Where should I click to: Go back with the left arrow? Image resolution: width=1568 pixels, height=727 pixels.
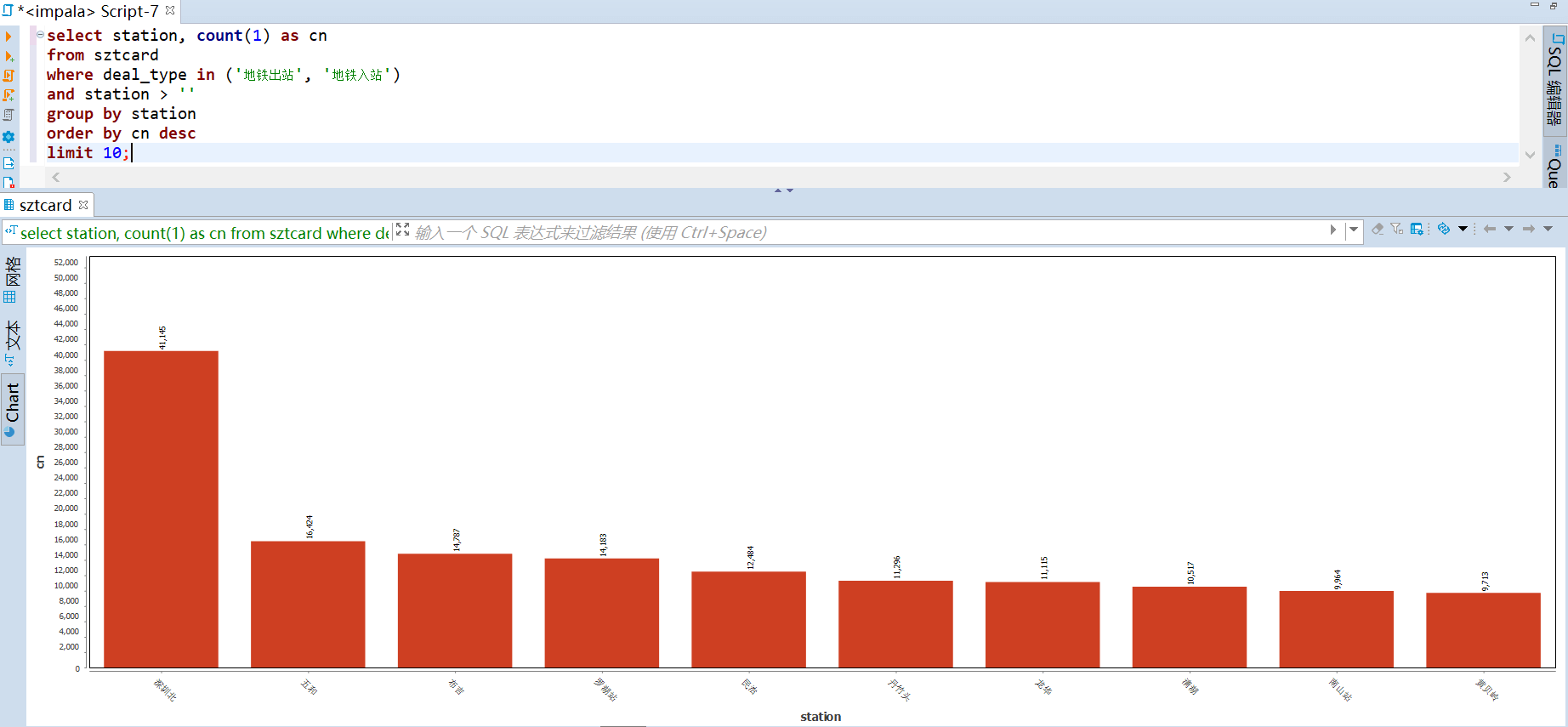[1490, 229]
